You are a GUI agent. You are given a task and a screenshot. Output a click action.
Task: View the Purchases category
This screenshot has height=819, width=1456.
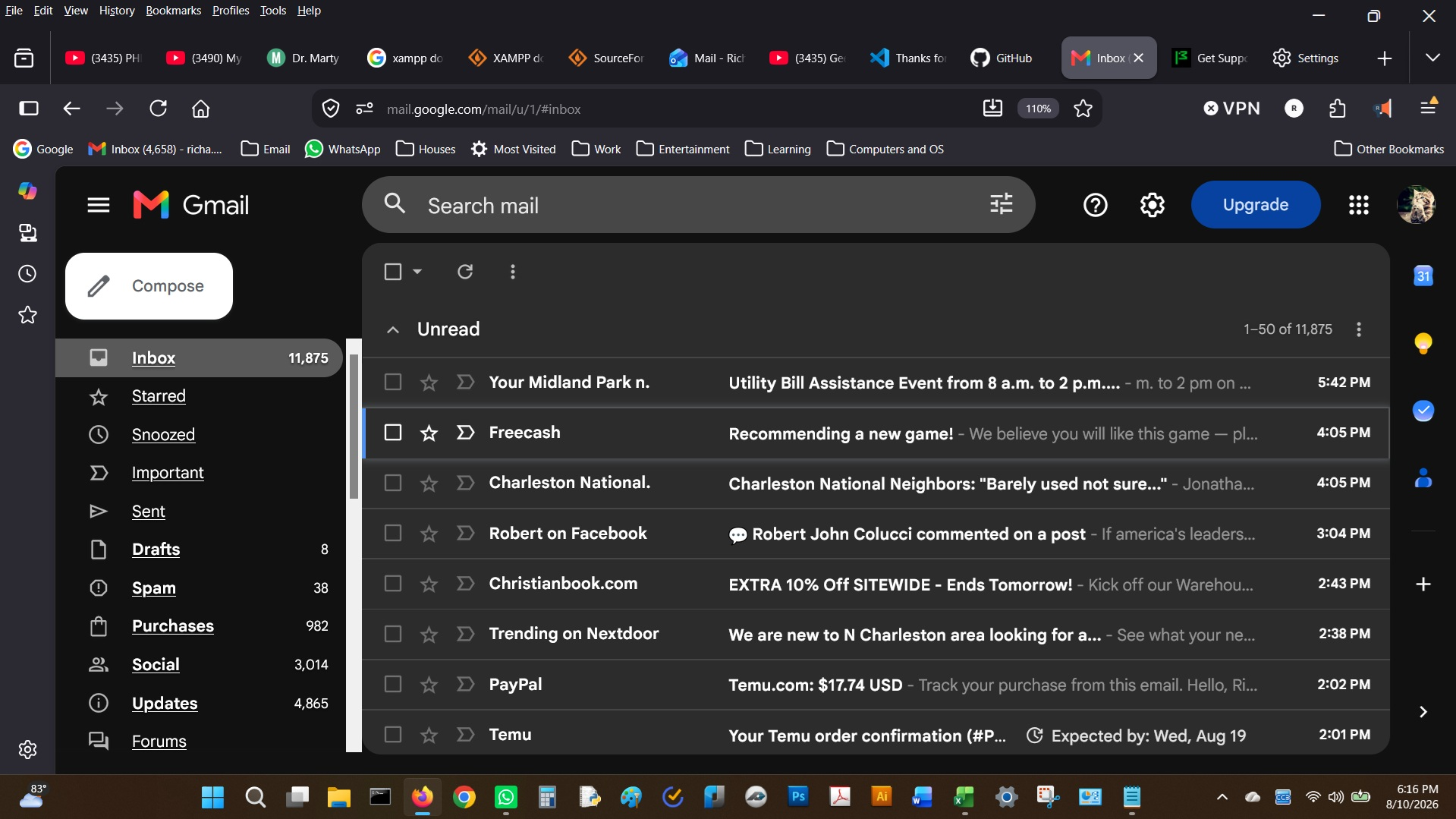pyautogui.click(x=173, y=626)
